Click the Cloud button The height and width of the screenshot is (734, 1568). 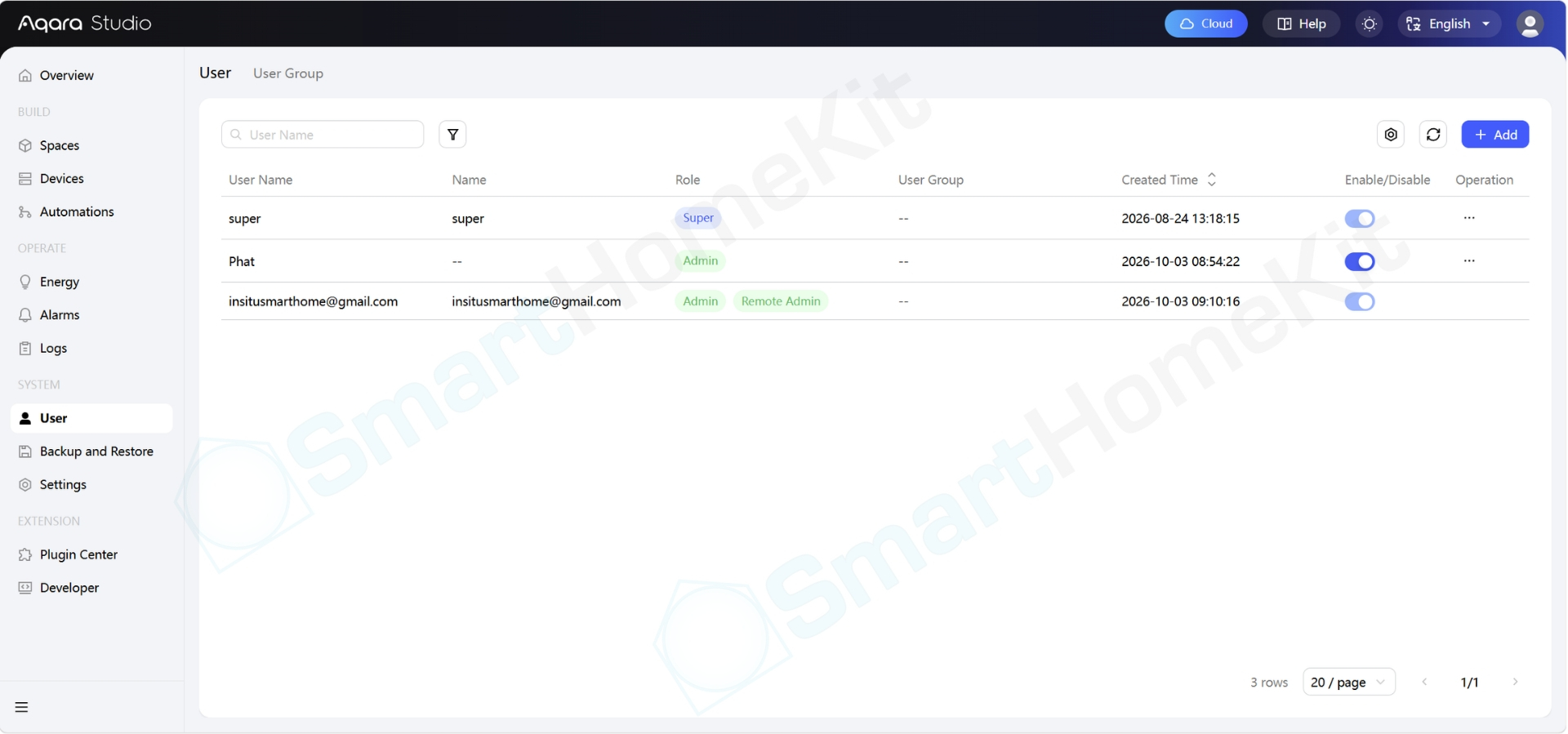tap(1205, 24)
